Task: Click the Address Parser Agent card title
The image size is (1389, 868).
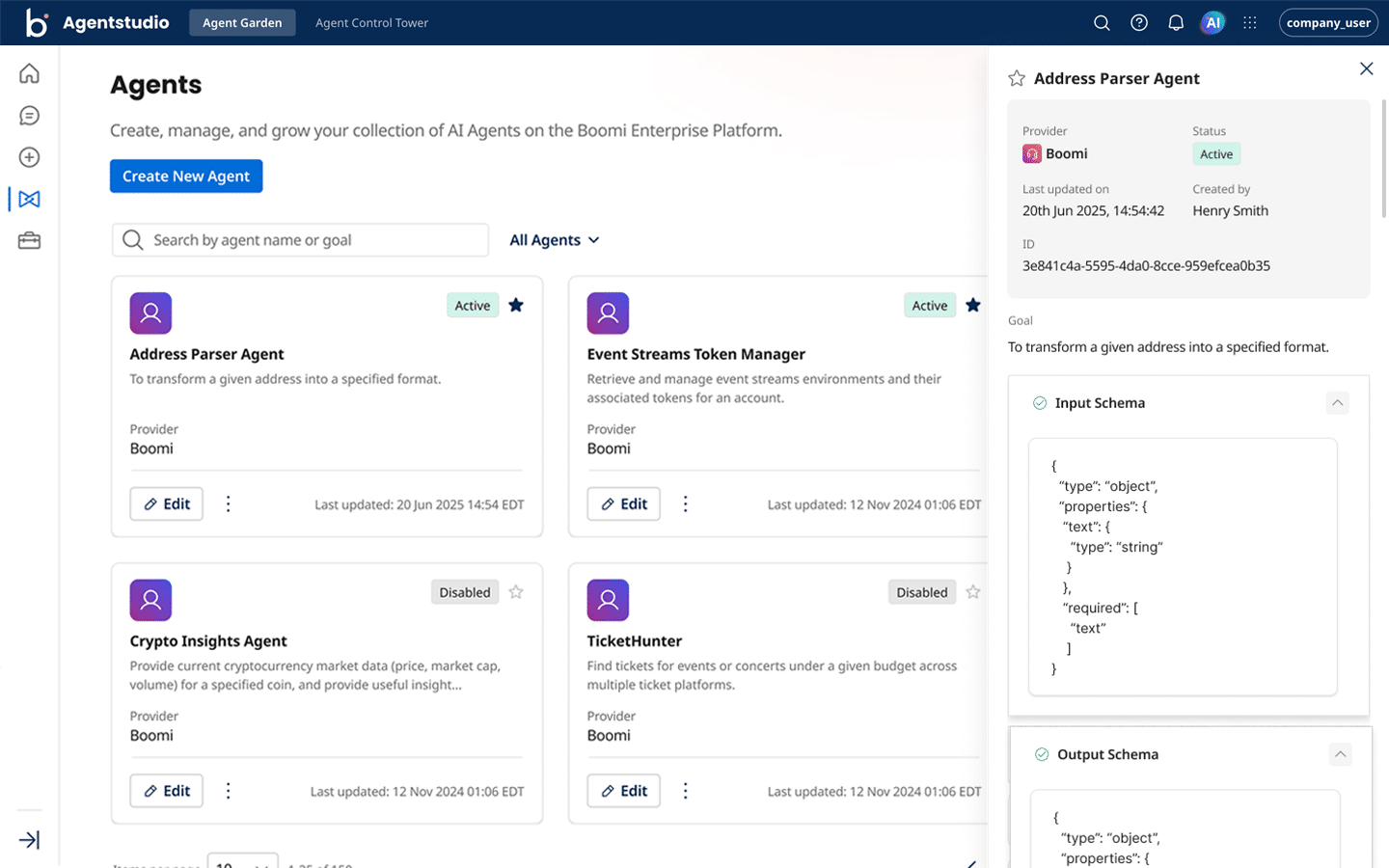Action: click(207, 354)
